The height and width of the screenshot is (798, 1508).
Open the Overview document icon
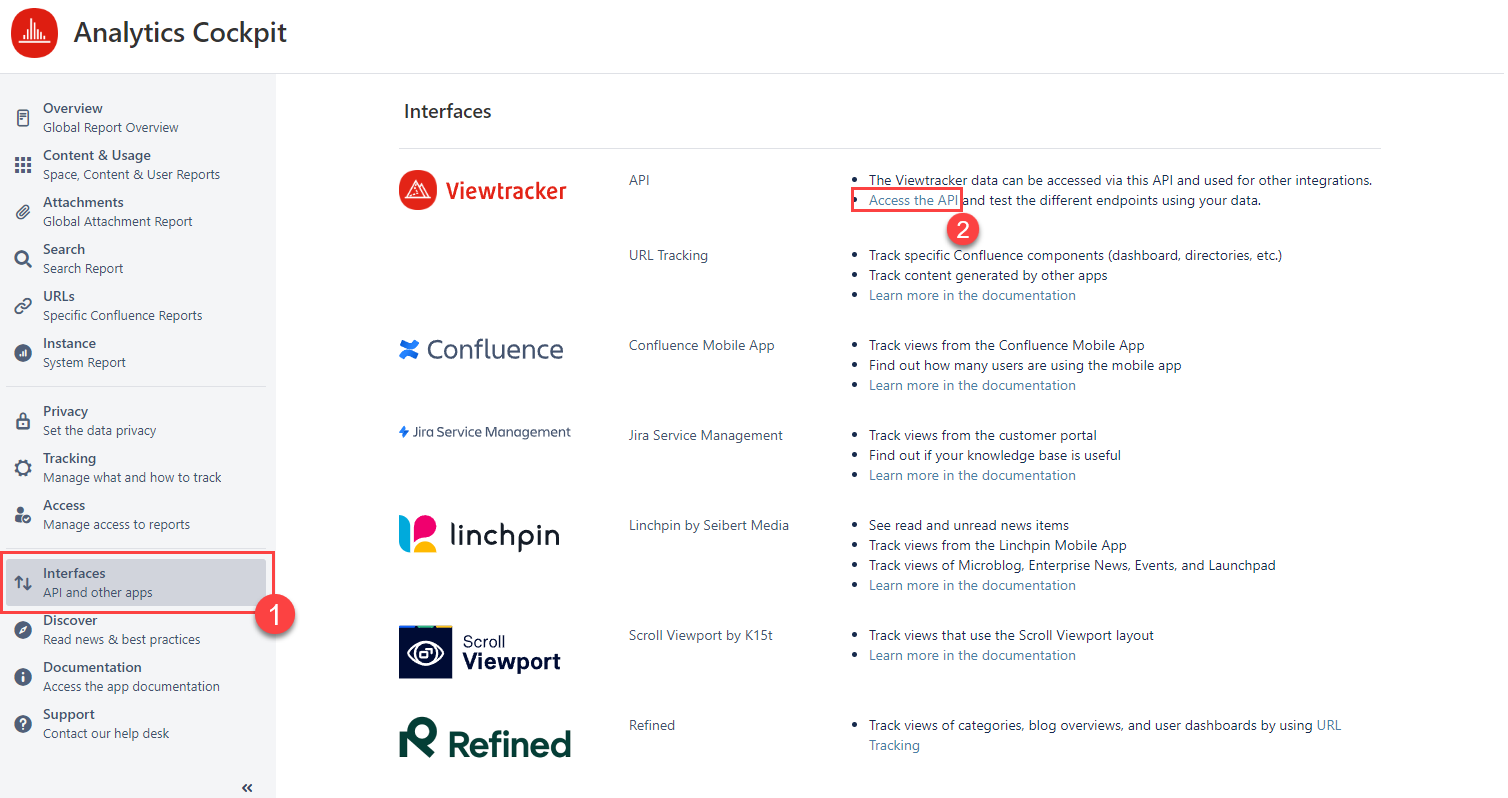pos(23,118)
